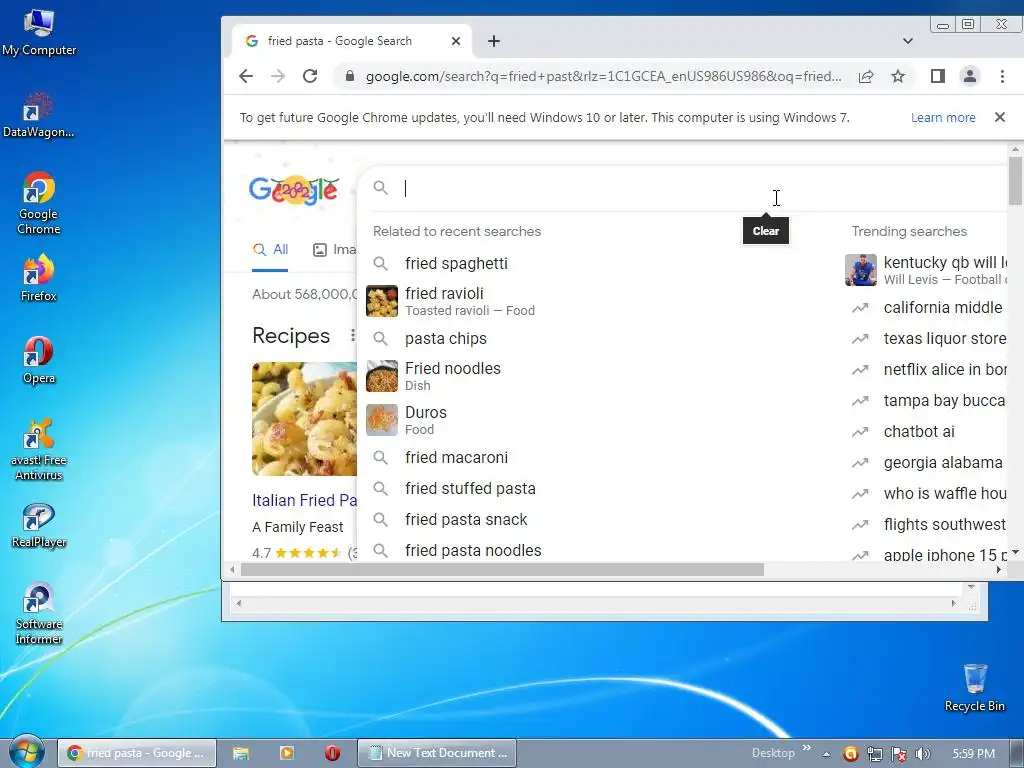This screenshot has width=1024, height=768.
Task: Expand the tab search chevron
Action: point(908,41)
